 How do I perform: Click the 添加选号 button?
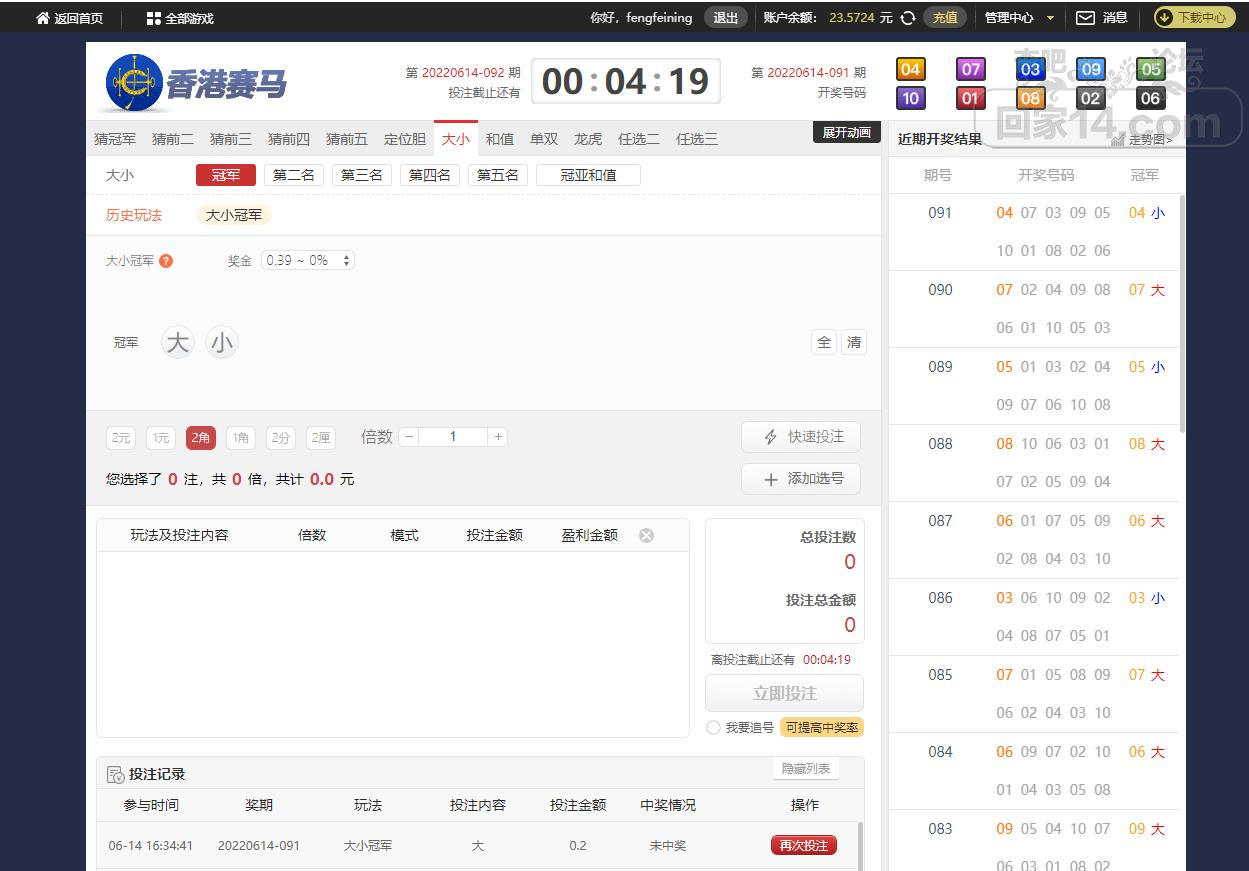tap(801, 479)
